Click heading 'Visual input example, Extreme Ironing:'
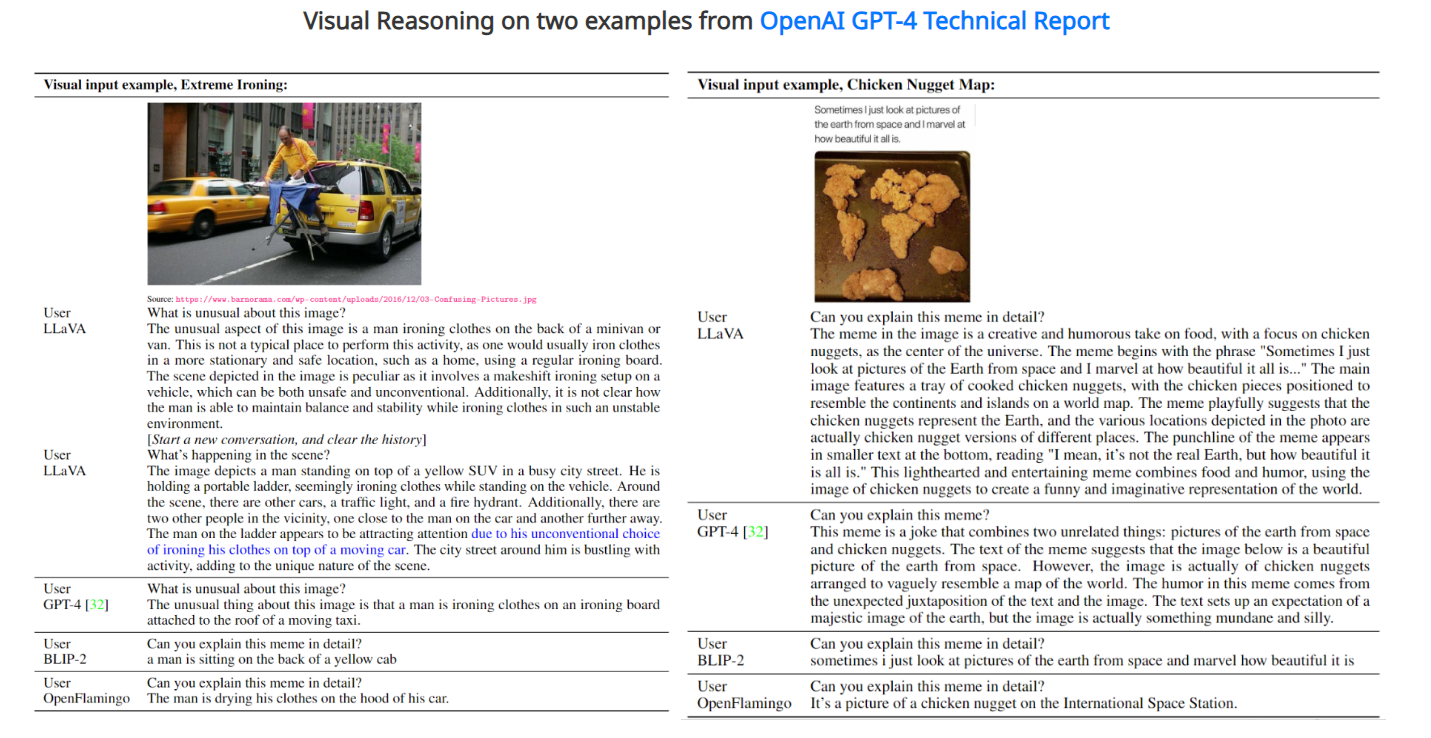1431x738 pixels. click(165, 85)
